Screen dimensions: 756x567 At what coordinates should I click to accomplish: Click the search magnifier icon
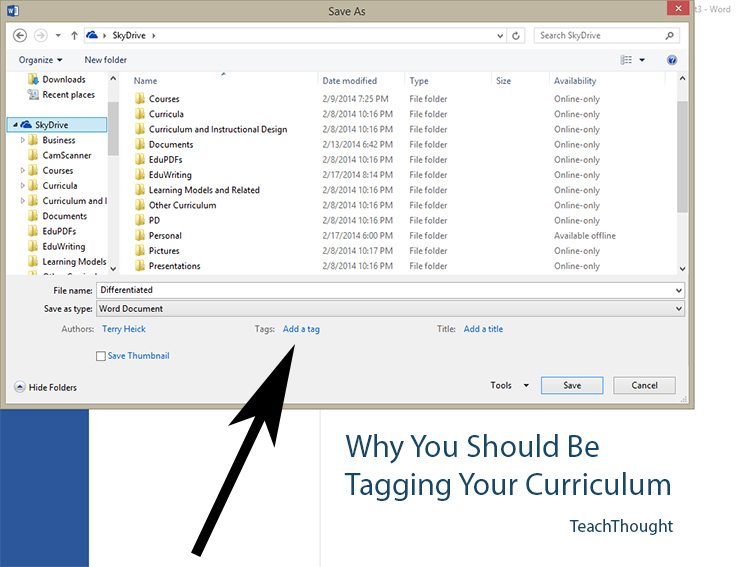click(673, 35)
